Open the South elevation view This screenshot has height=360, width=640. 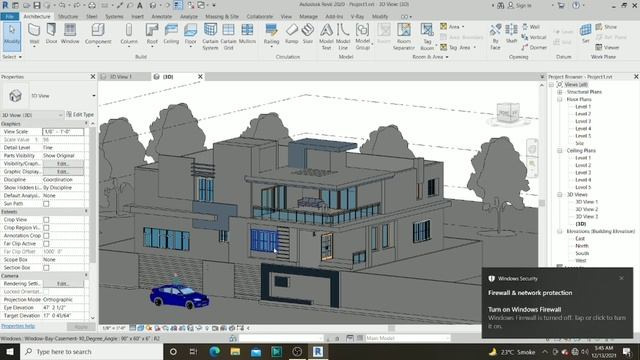[x=582, y=253]
